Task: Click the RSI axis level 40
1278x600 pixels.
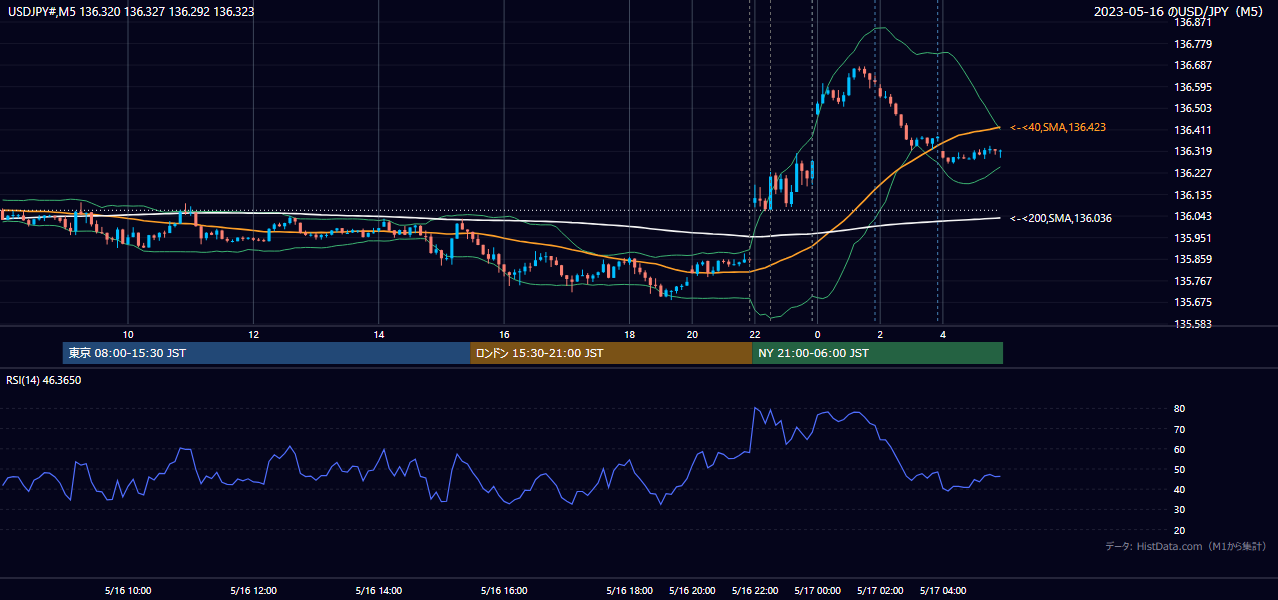Action: (x=1180, y=489)
